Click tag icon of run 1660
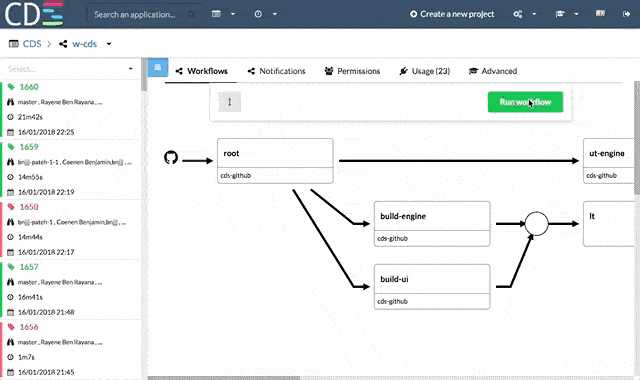This screenshot has width=640, height=380. [x=11, y=87]
